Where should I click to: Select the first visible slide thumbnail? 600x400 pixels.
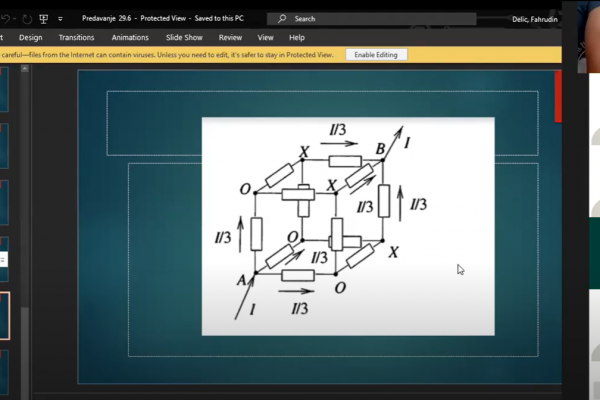tap(5, 88)
